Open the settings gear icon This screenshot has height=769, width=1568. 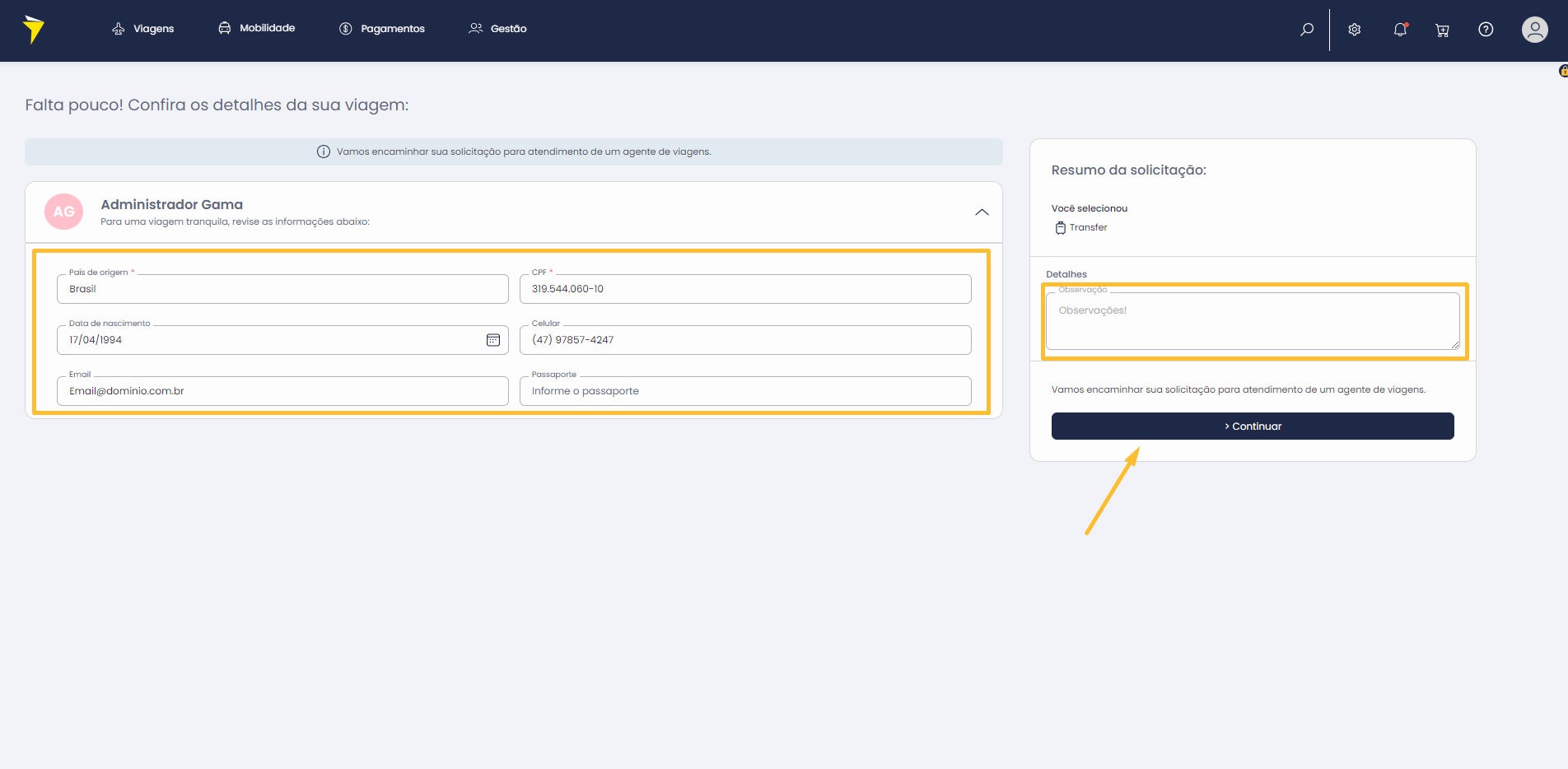pyautogui.click(x=1355, y=30)
